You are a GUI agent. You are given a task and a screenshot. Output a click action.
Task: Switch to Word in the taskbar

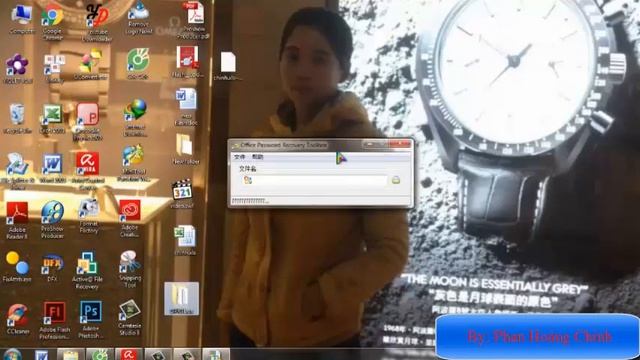point(41,354)
